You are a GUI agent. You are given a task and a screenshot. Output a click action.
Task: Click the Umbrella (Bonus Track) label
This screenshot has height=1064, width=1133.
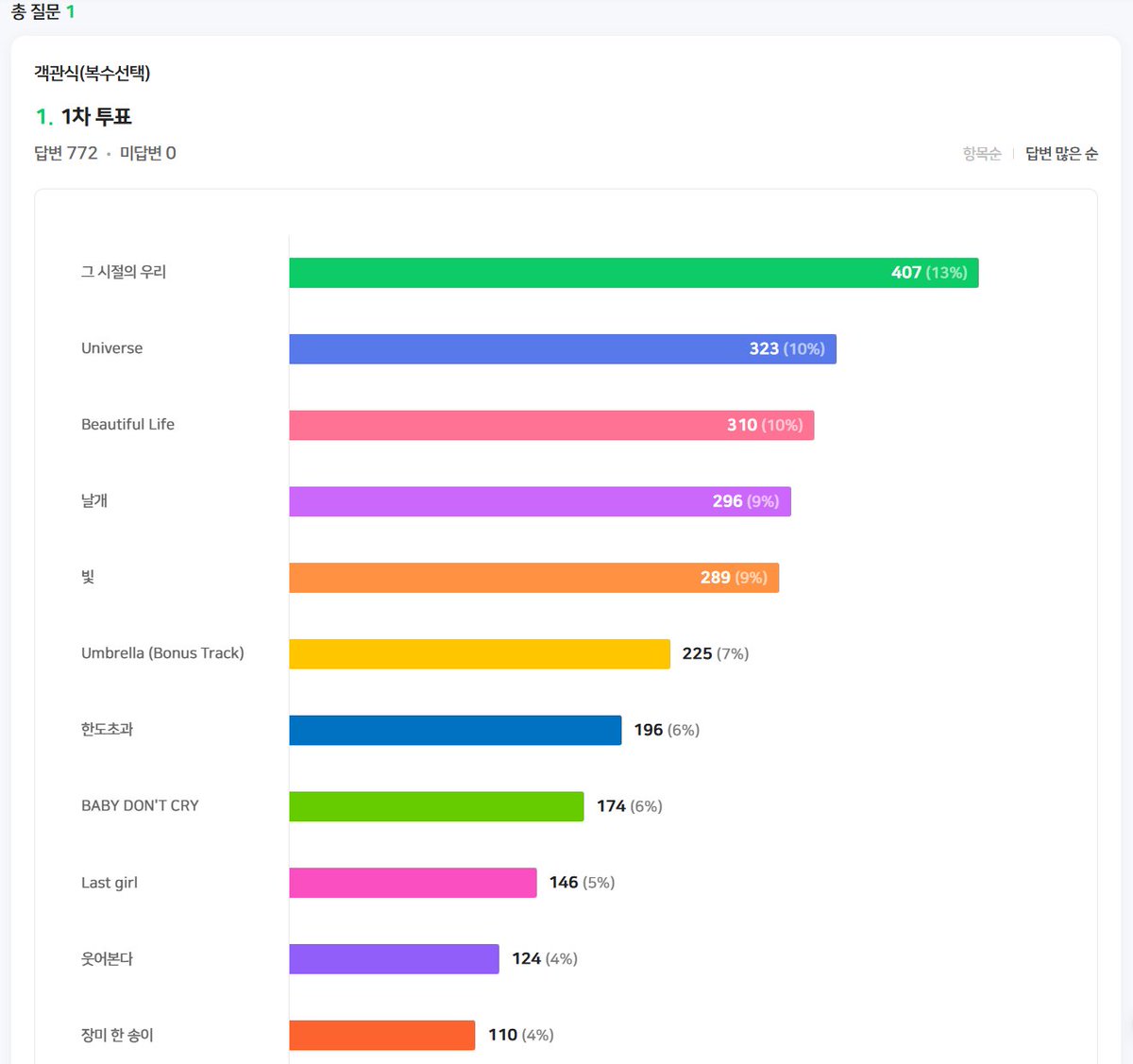pyautogui.click(x=162, y=653)
